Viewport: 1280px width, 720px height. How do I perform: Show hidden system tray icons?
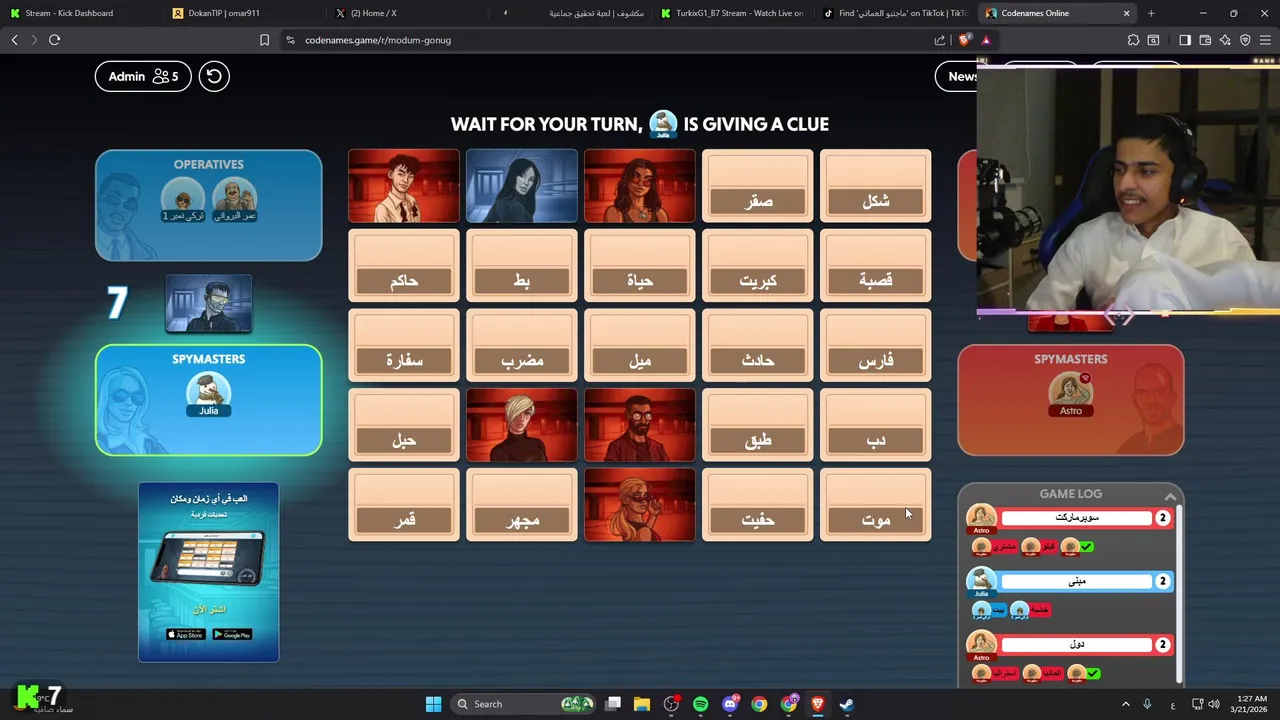1126,704
